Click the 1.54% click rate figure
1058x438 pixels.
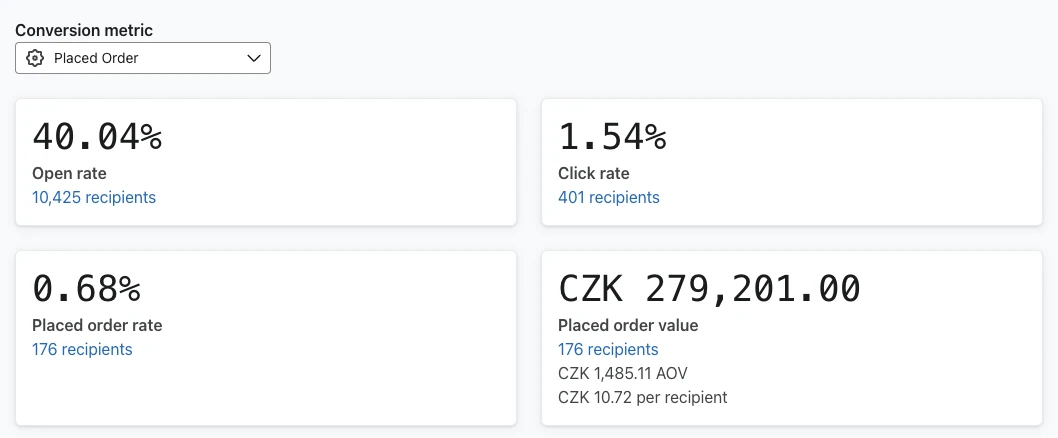tap(612, 136)
